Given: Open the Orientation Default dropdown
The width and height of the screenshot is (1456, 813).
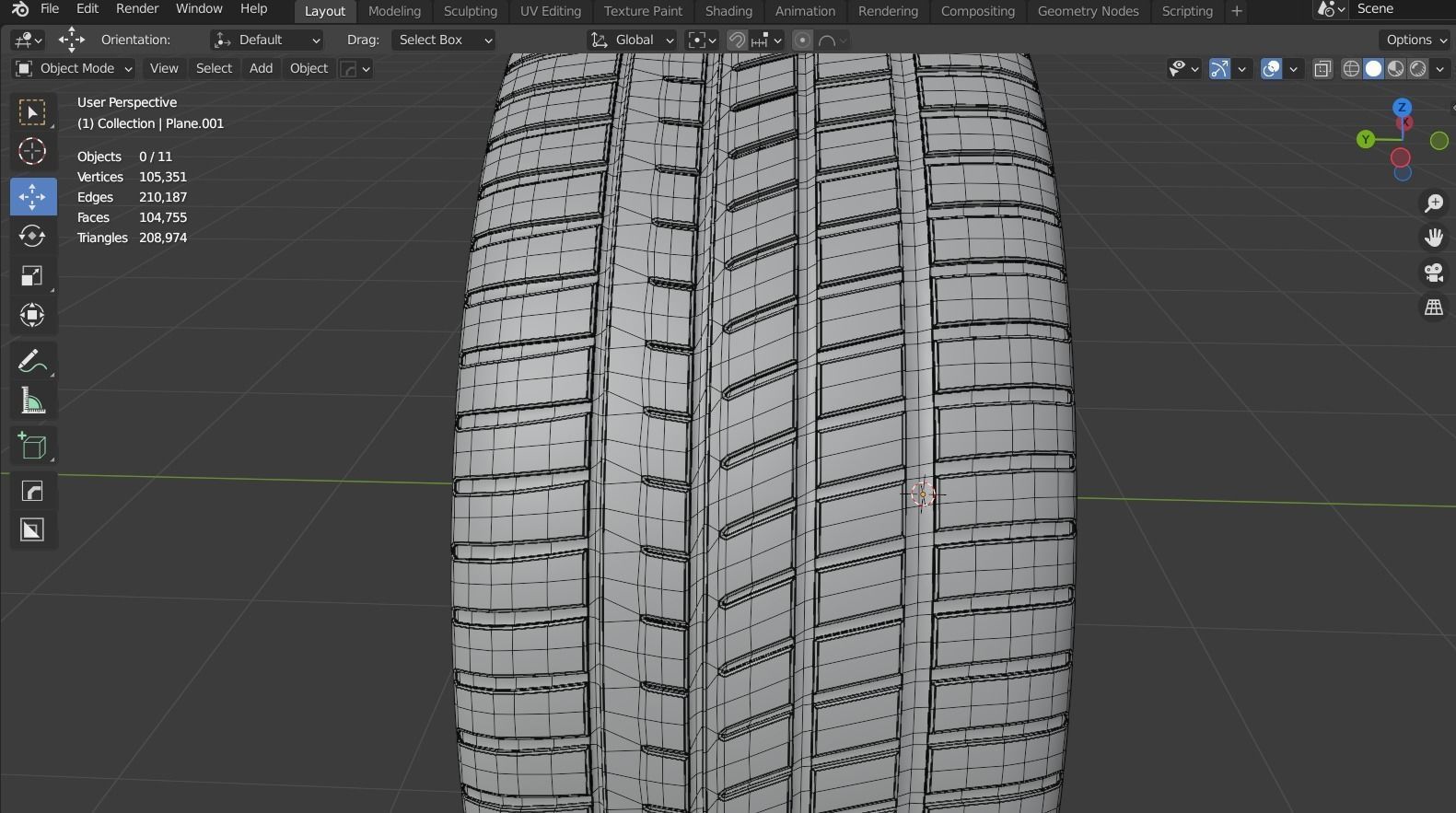Looking at the screenshot, I should pyautogui.click(x=266, y=40).
